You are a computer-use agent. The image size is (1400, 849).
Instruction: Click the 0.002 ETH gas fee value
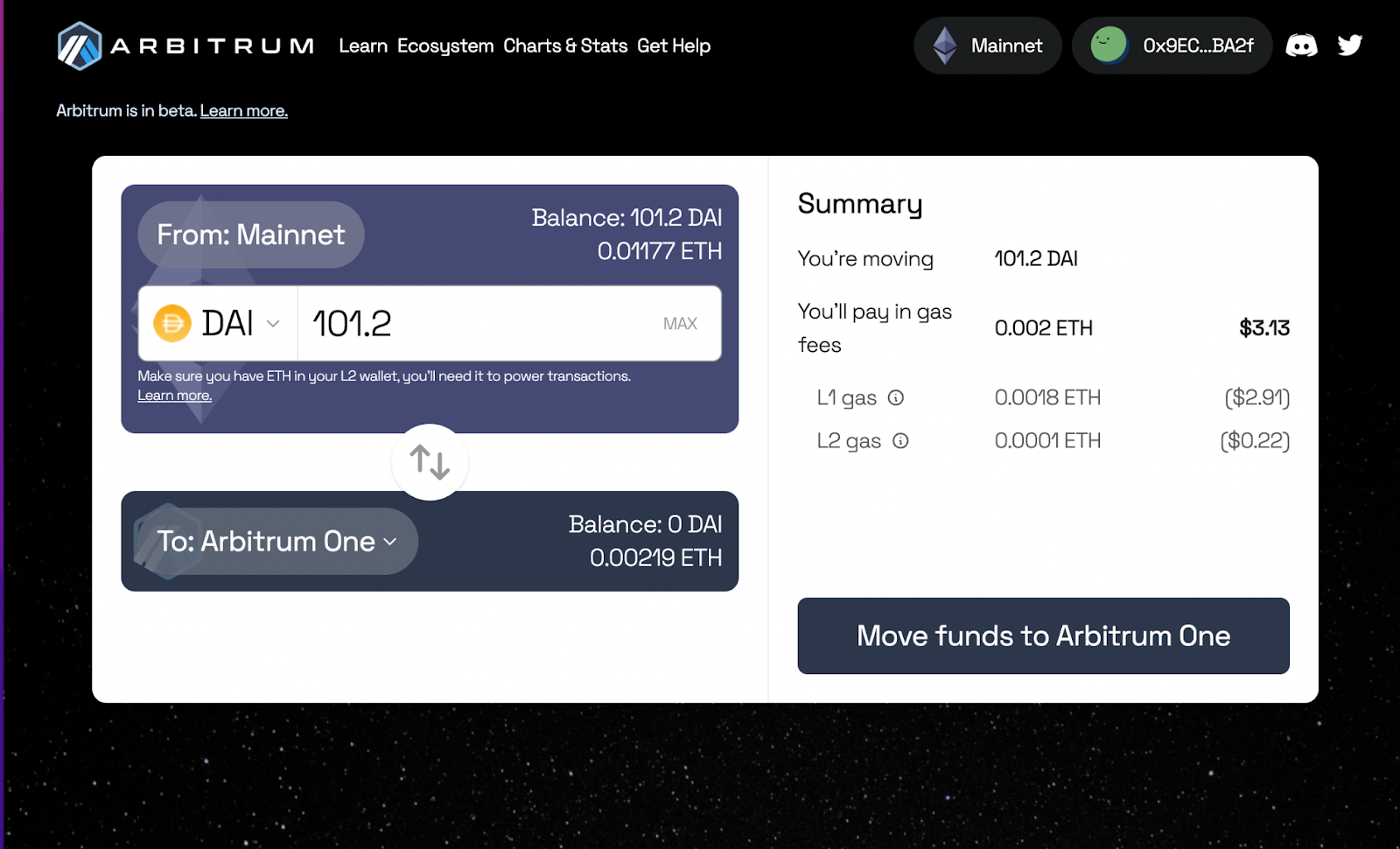[1044, 328]
